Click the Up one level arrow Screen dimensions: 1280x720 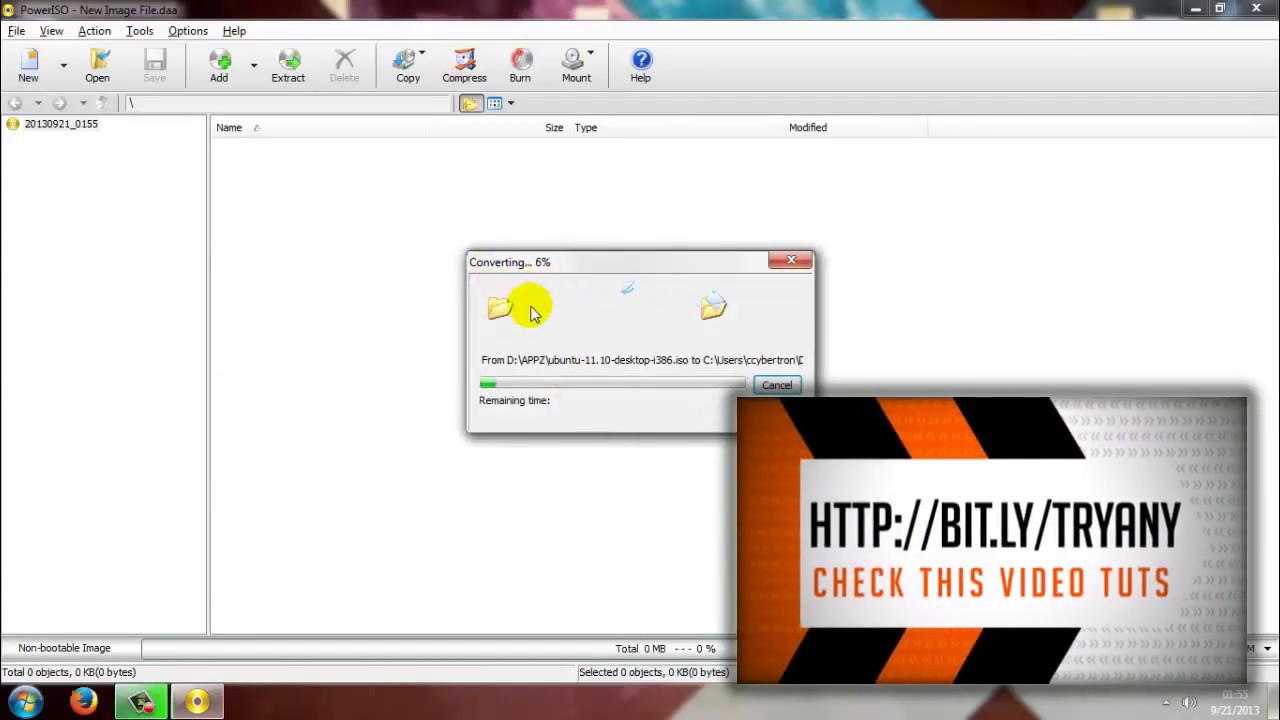102,103
